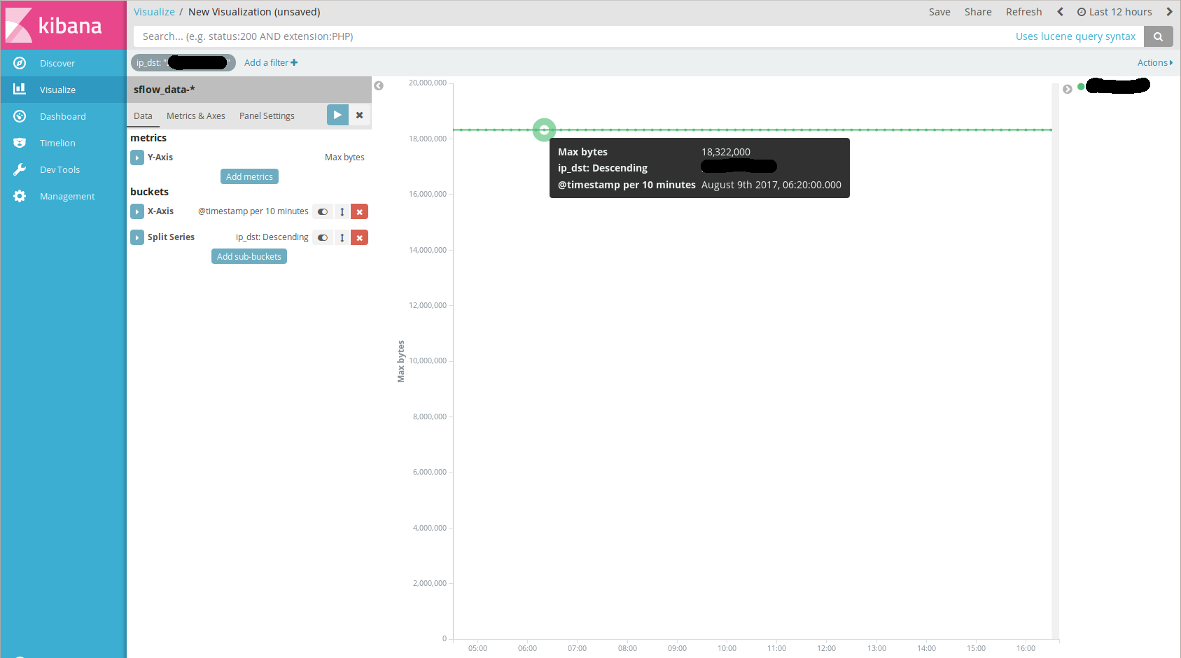
Task: Reorder the X-Axis bucket priority handle
Action: (x=342, y=212)
